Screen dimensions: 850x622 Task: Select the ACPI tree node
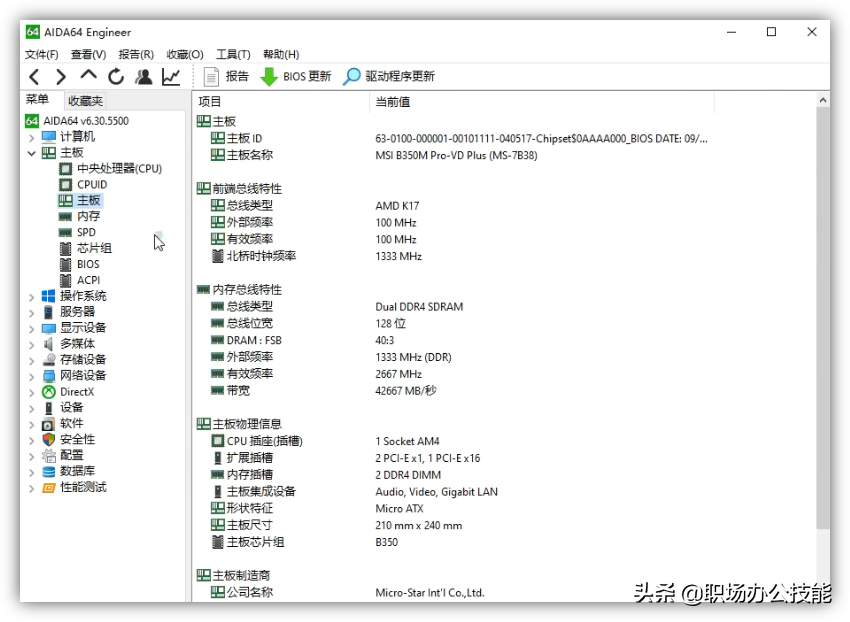(x=80, y=280)
